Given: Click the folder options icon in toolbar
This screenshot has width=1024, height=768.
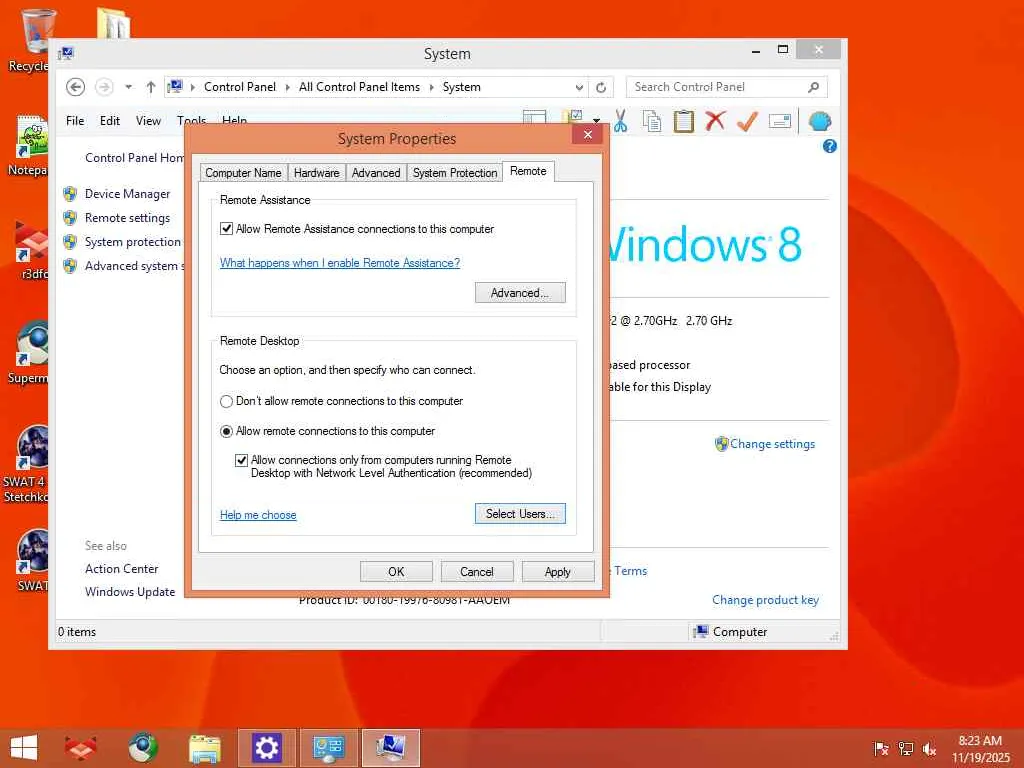Looking at the screenshot, I should 573,118.
